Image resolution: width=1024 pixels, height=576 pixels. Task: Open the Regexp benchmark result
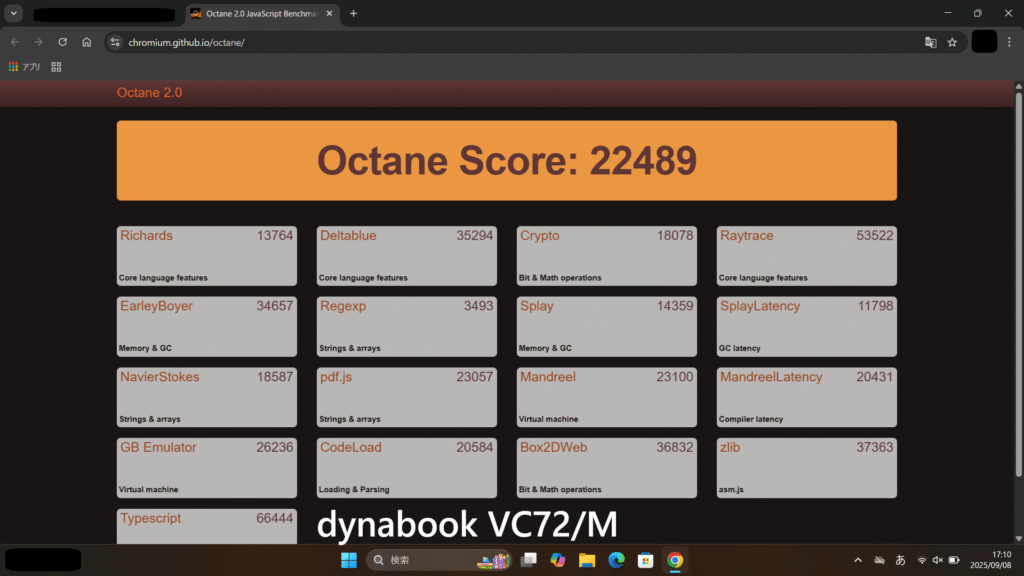(406, 327)
